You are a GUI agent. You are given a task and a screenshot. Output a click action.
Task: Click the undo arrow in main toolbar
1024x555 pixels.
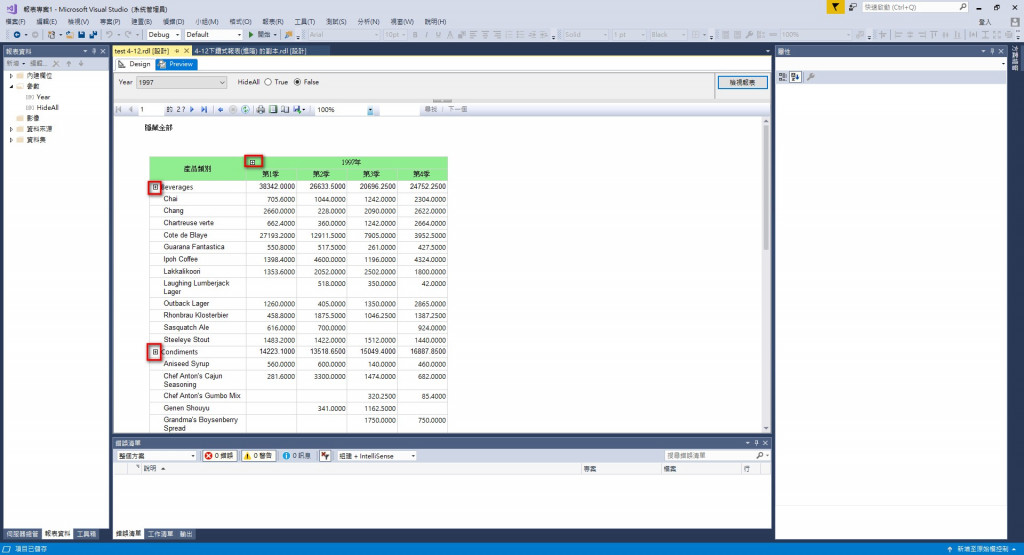point(109,35)
